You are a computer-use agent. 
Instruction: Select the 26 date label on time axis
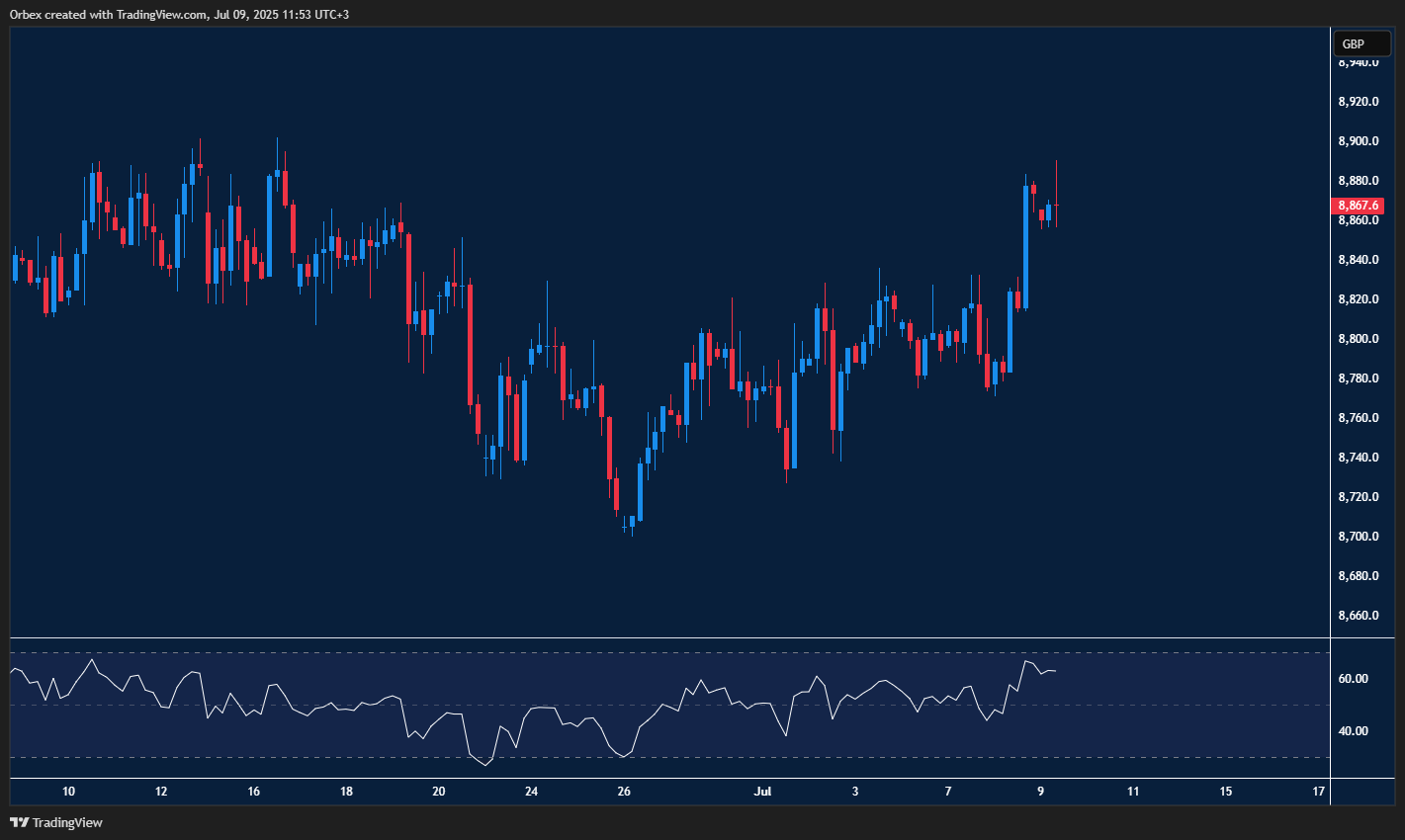623,791
